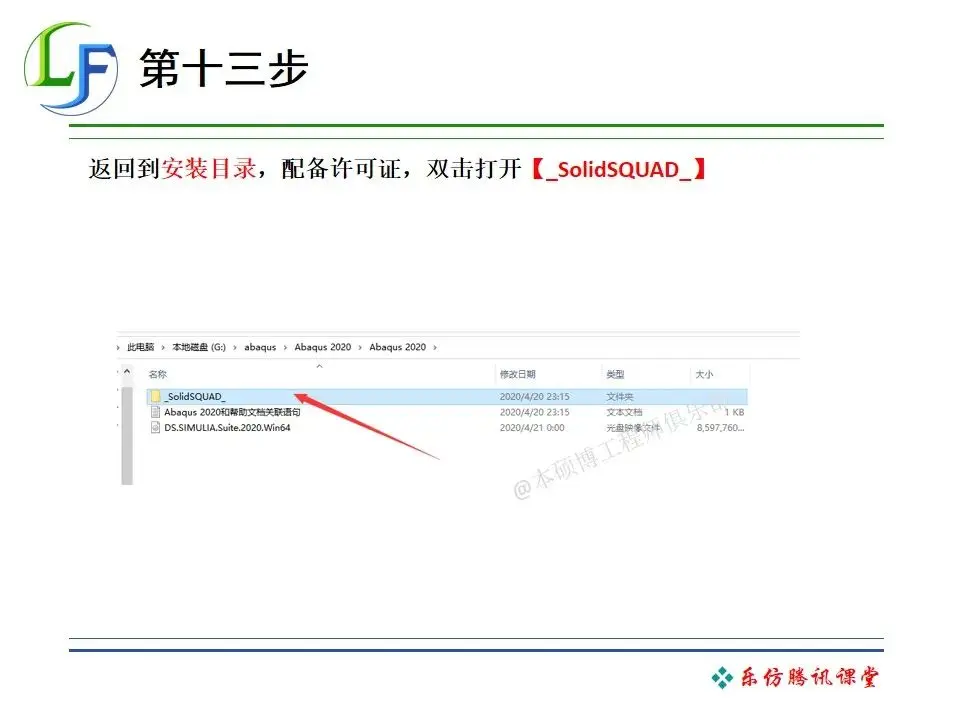The image size is (960, 720).
Task: Sort files by the 类型 column header
Action: pyautogui.click(x=615, y=374)
